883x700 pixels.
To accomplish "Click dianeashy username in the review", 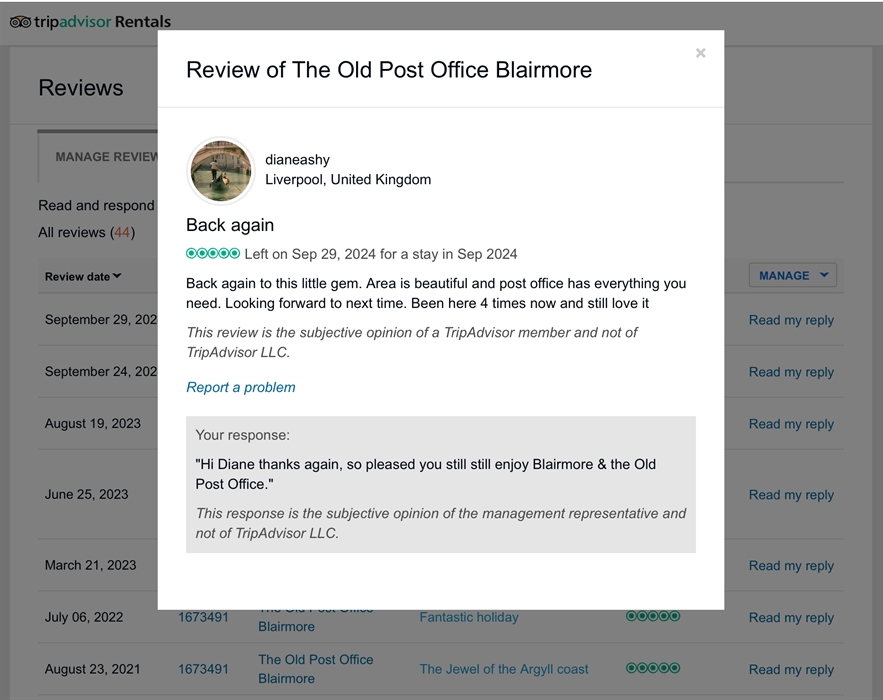I will pyautogui.click(x=297, y=160).
